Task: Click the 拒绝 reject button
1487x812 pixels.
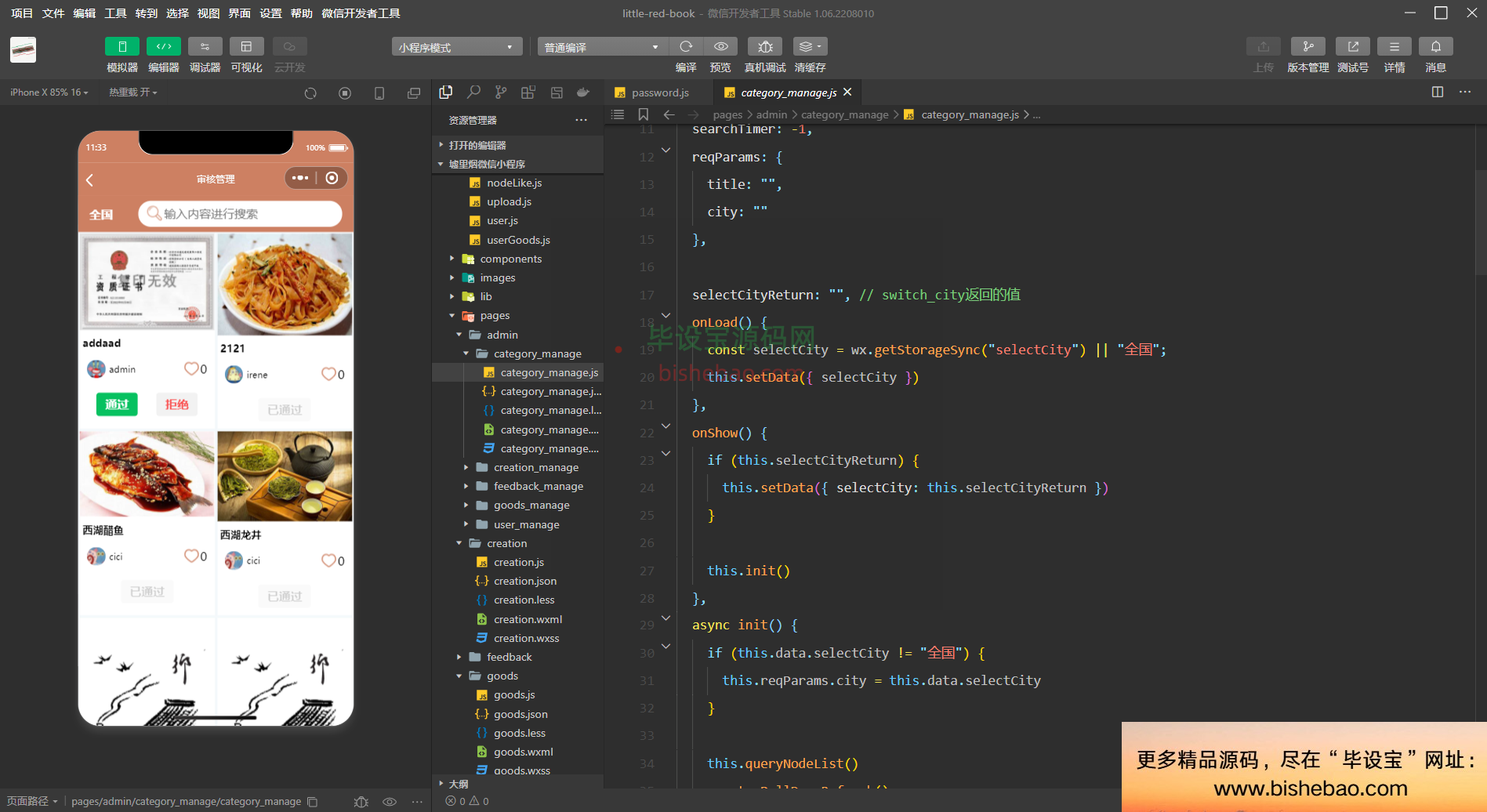Action: tap(176, 404)
